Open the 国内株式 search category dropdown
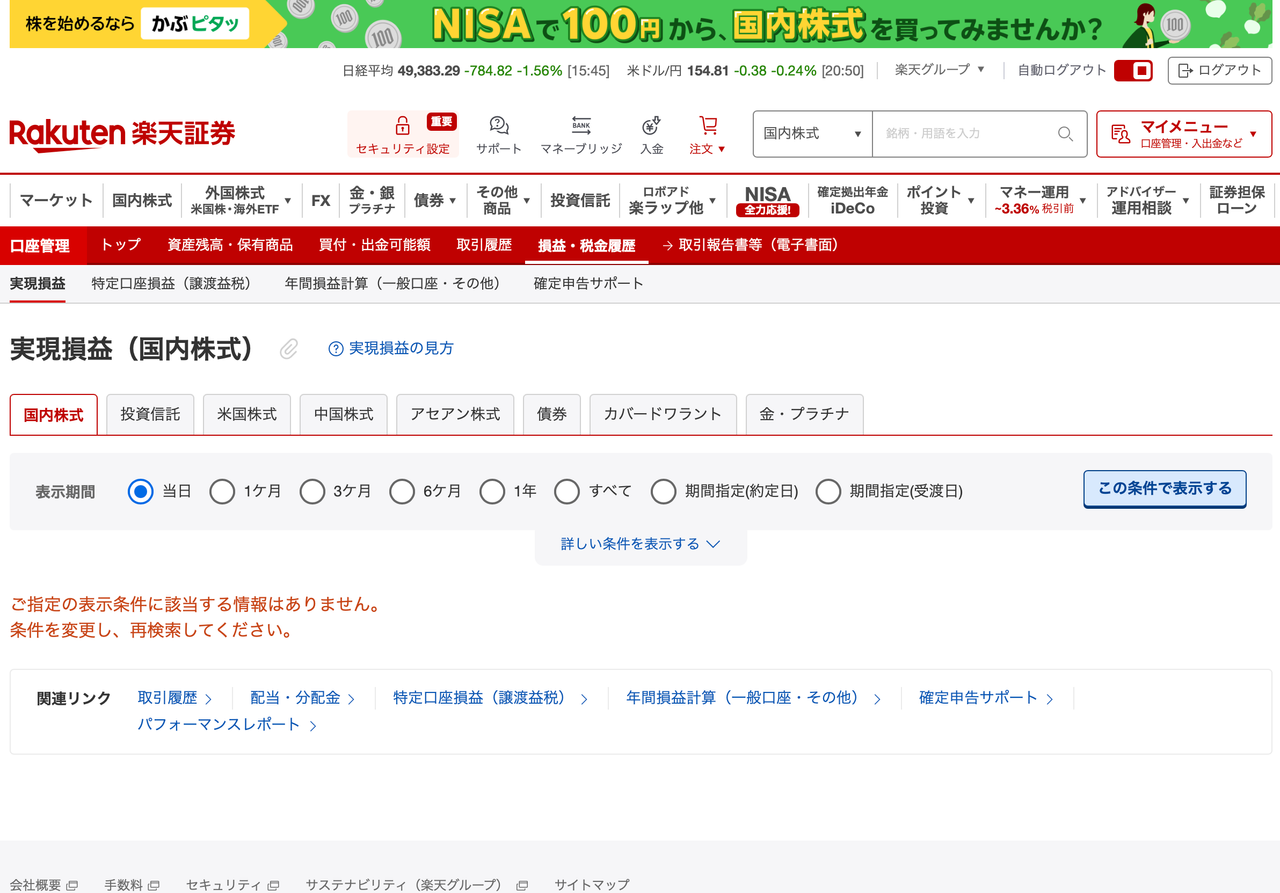The height and width of the screenshot is (893, 1280). coord(812,133)
